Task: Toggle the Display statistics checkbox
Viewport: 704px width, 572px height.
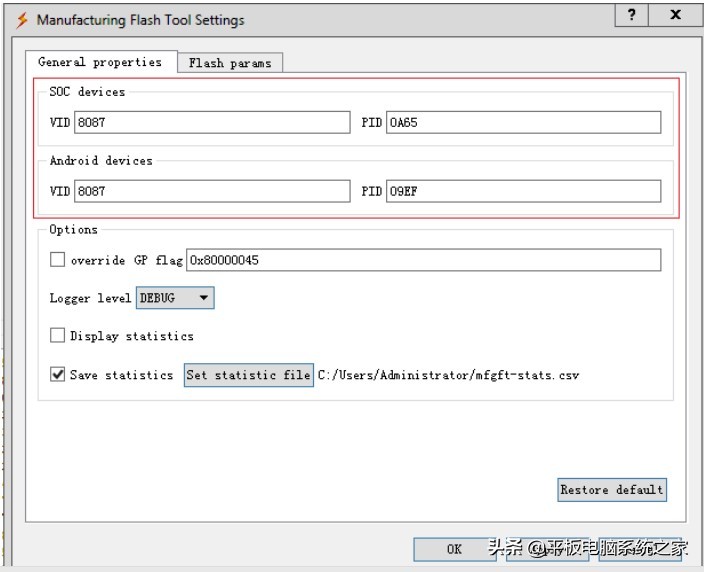Action: pyautogui.click(x=58, y=336)
